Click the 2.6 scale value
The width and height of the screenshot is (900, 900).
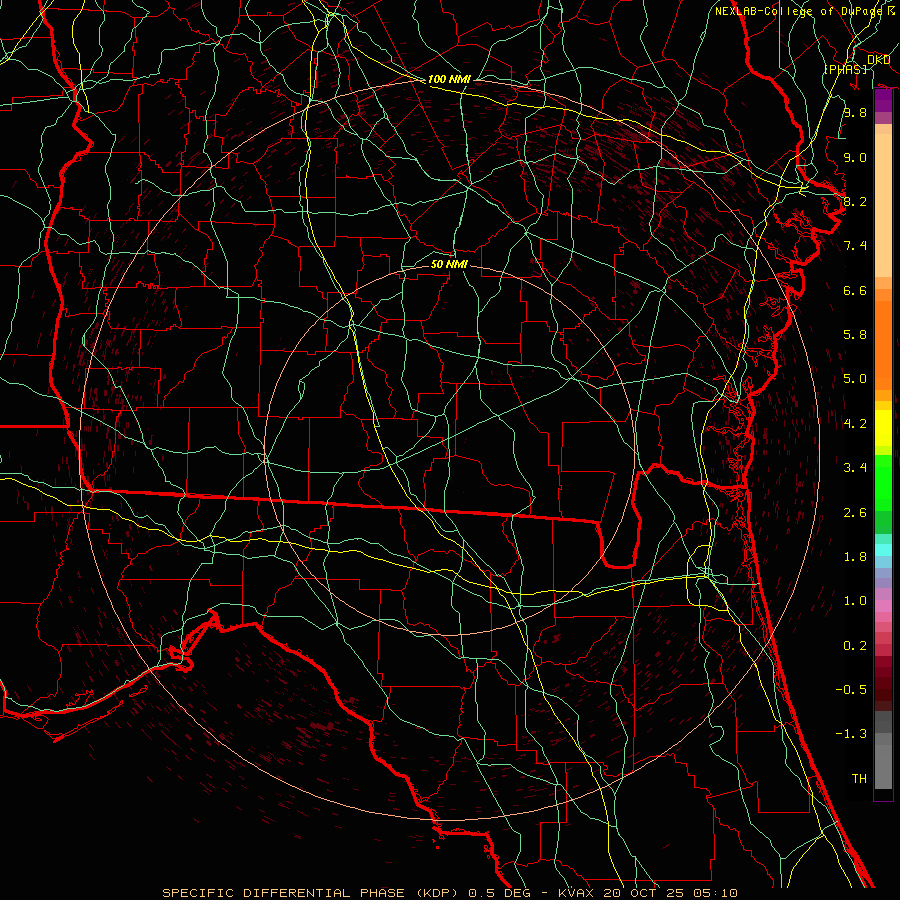[855, 513]
